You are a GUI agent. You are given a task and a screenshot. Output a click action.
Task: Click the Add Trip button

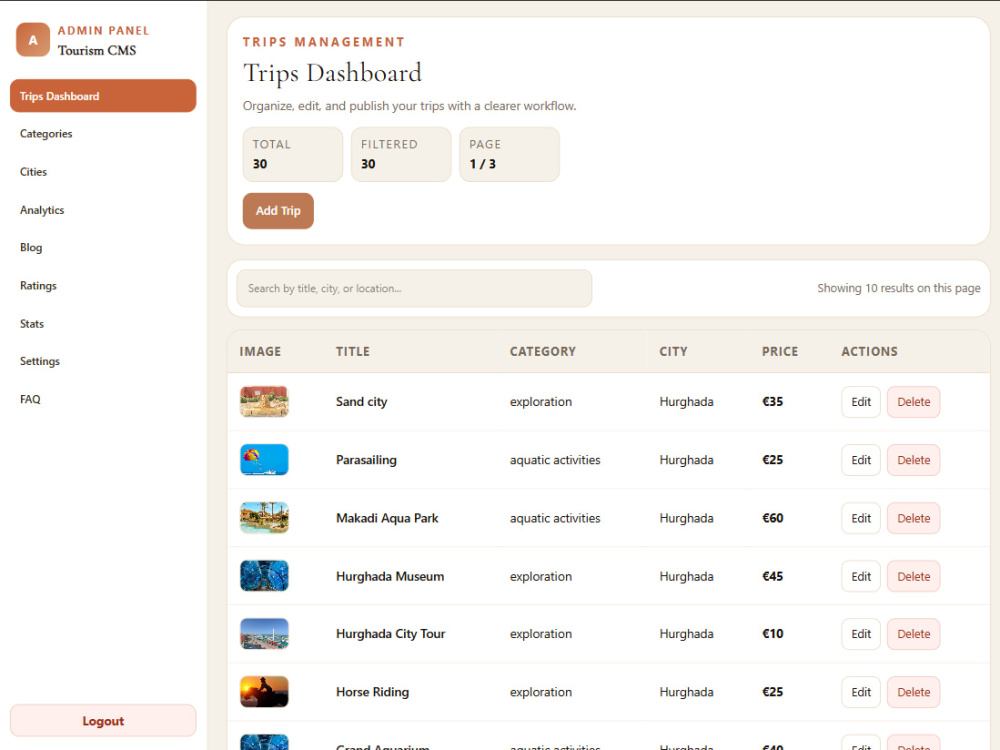point(278,210)
